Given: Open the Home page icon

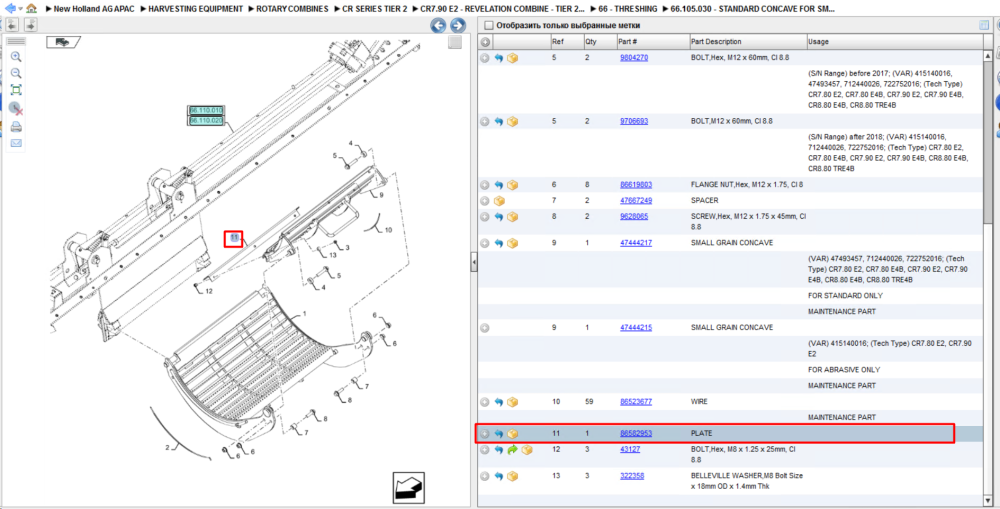Looking at the screenshot, I should pyautogui.click(x=31, y=8).
